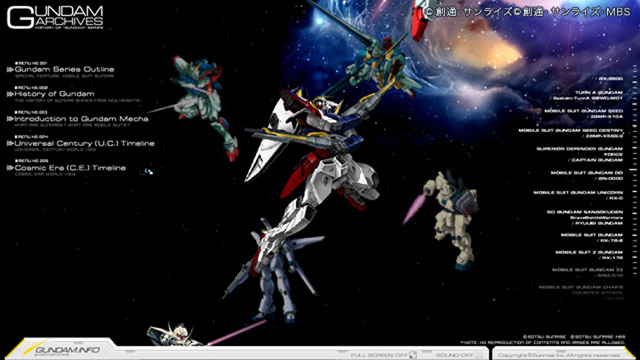Select the white Gundam model at bottom center
Screen dimensions: 640x360
coord(273,269)
